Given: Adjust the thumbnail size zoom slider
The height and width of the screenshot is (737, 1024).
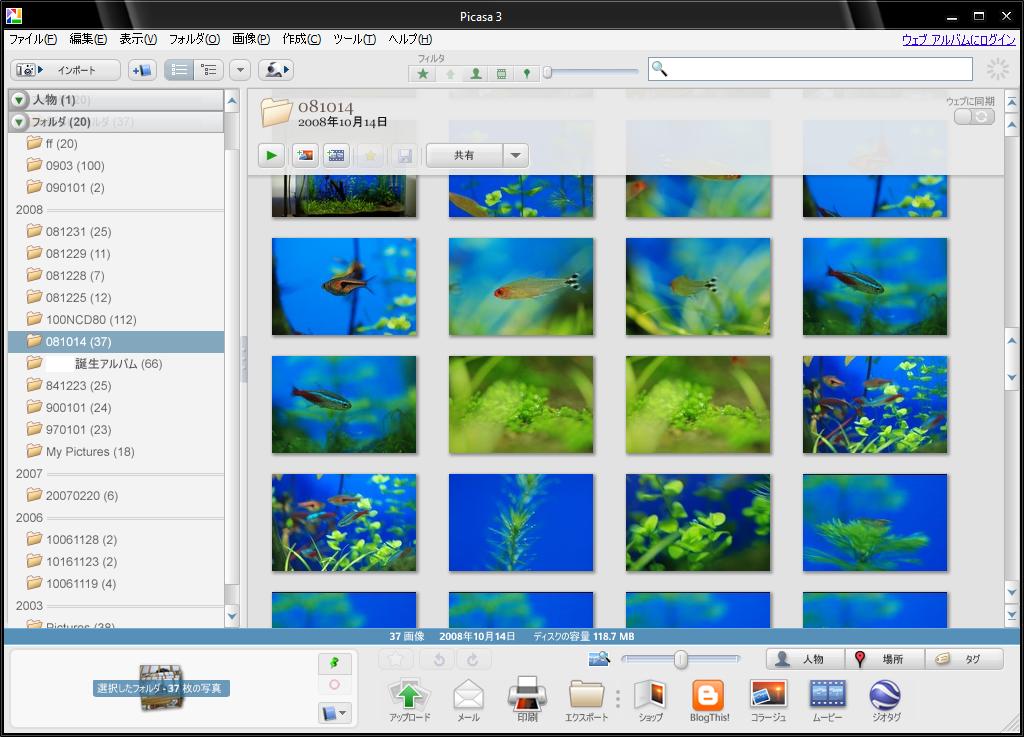Looking at the screenshot, I should tap(680, 659).
